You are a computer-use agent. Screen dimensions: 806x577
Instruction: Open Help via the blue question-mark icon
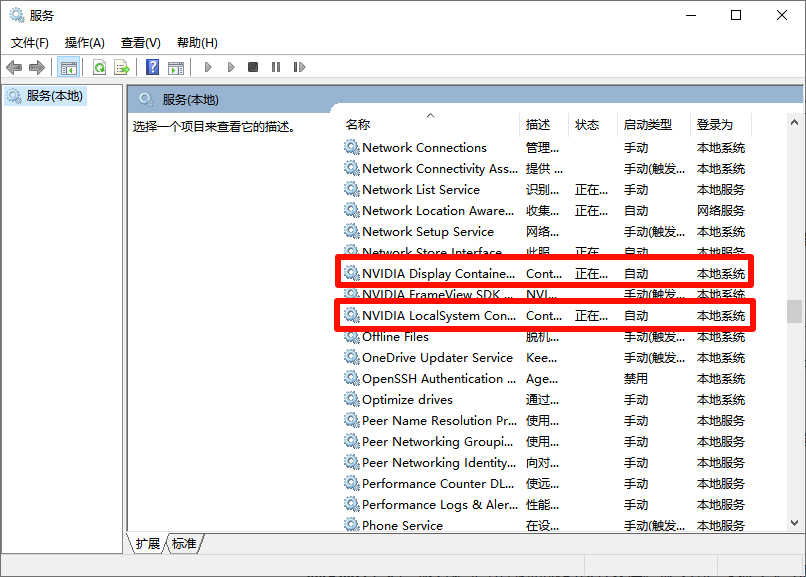tap(153, 67)
